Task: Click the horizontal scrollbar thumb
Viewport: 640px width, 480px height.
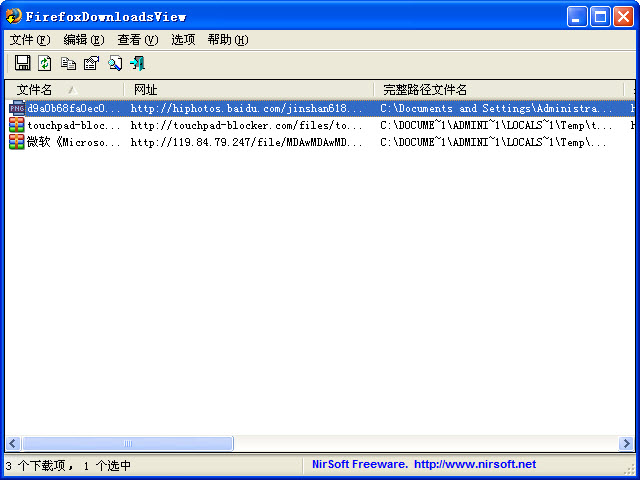Action: tap(128, 443)
